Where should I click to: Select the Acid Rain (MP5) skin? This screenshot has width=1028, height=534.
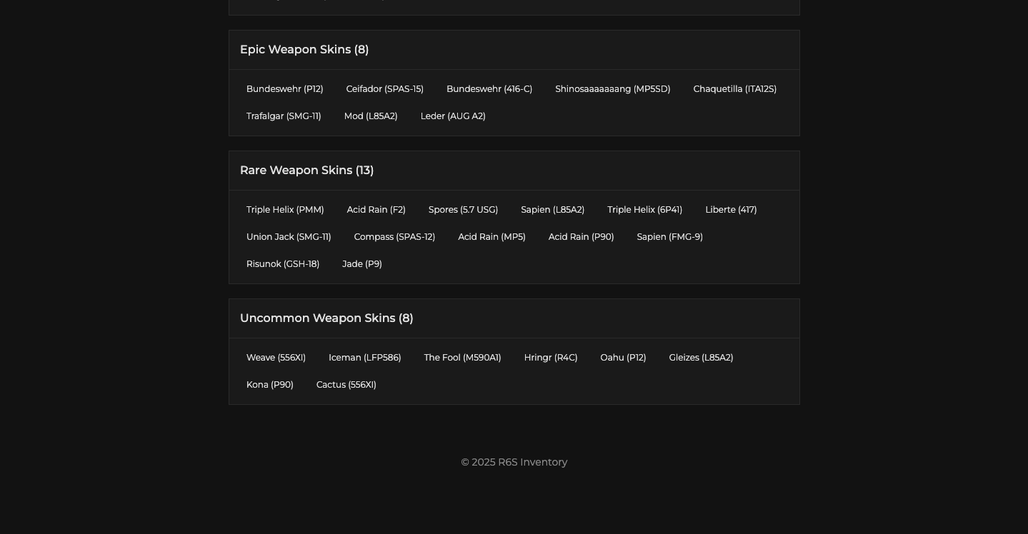point(492,237)
